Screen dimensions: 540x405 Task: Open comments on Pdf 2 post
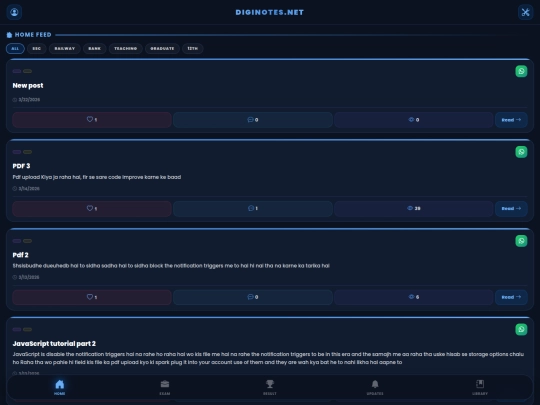pyautogui.click(x=253, y=297)
